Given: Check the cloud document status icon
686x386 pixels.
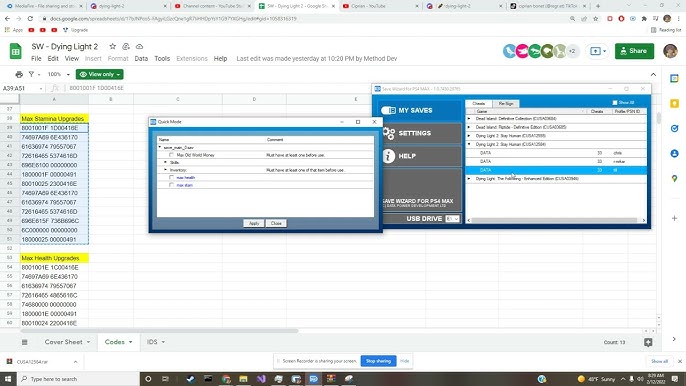Looking at the screenshot, I should (x=140, y=46).
